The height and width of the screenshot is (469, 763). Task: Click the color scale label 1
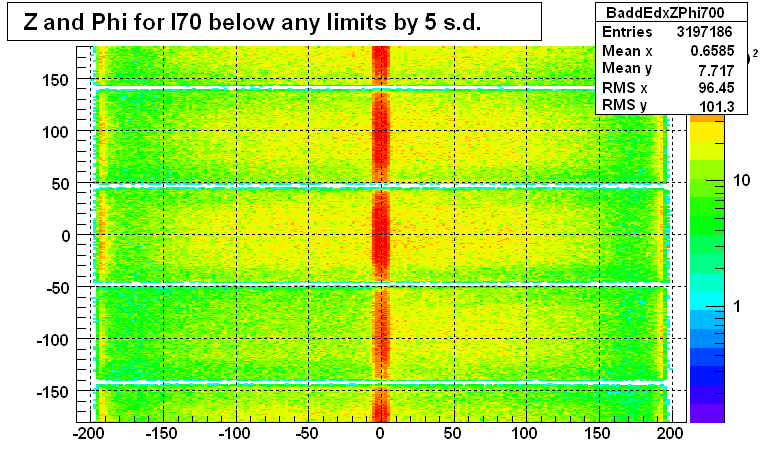click(x=737, y=307)
